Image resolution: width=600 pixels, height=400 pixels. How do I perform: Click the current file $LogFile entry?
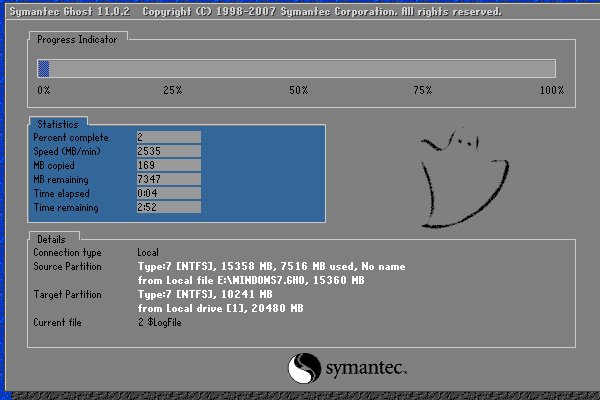[x=160, y=323]
